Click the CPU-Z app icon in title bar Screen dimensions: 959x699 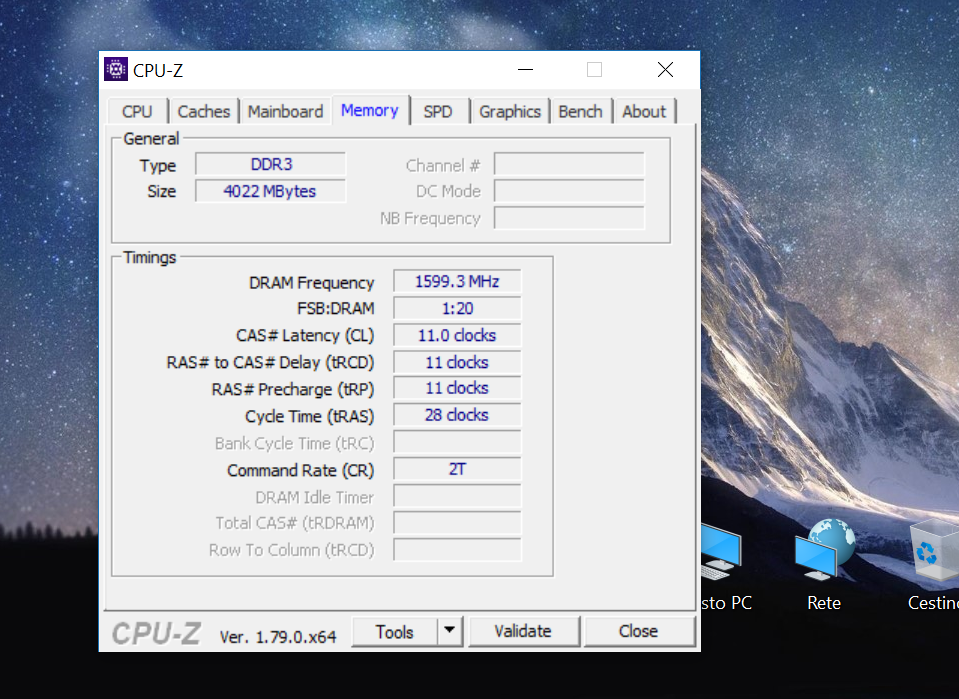pos(116,70)
